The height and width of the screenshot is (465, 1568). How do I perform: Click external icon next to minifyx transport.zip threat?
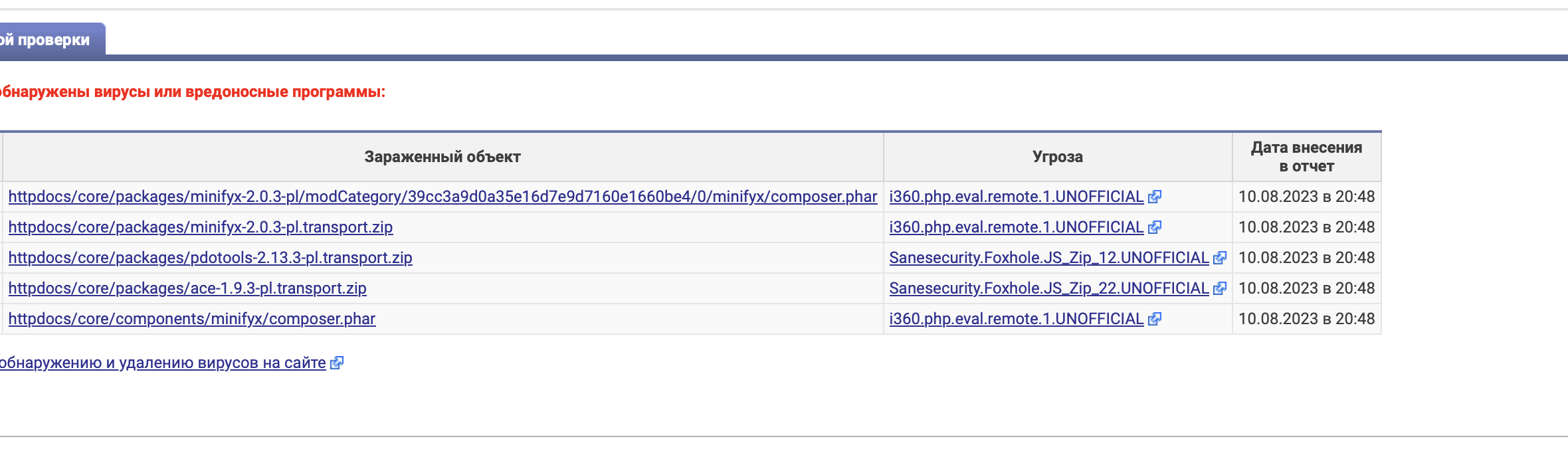[x=1155, y=227]
